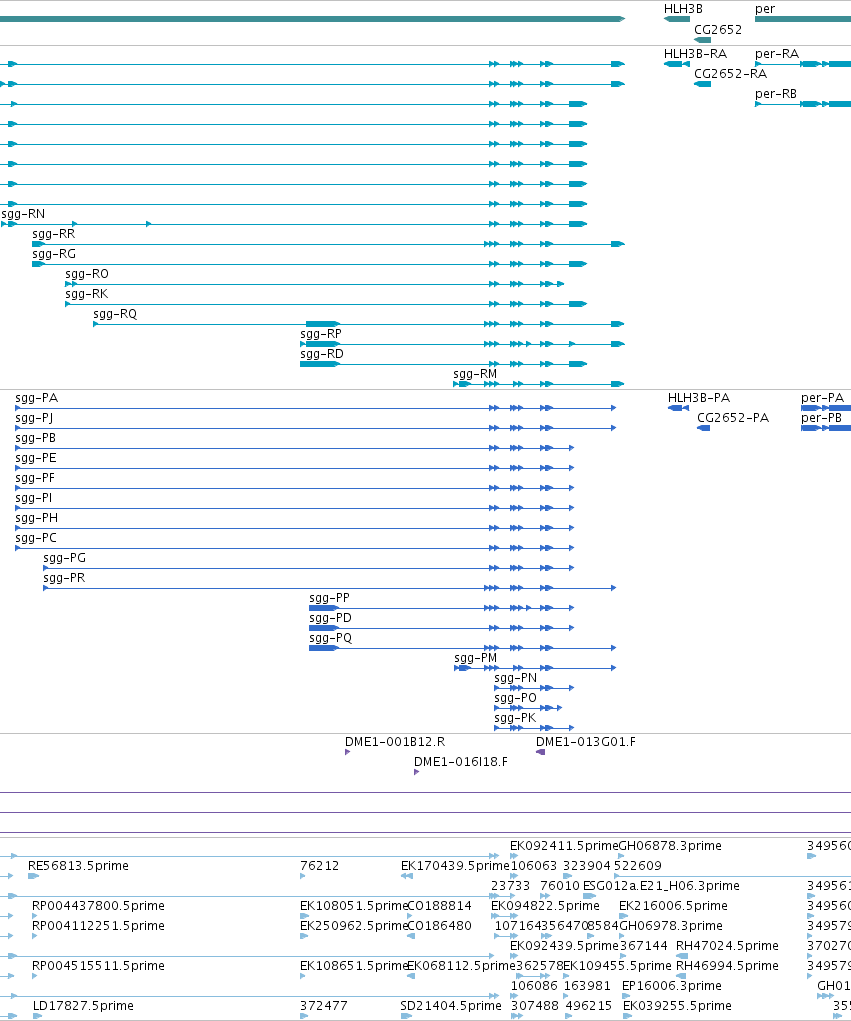Click the RP004437800.5prime EST label
Image resolution: width=851 pixels, height=1021 pixels.
(98, 906)
